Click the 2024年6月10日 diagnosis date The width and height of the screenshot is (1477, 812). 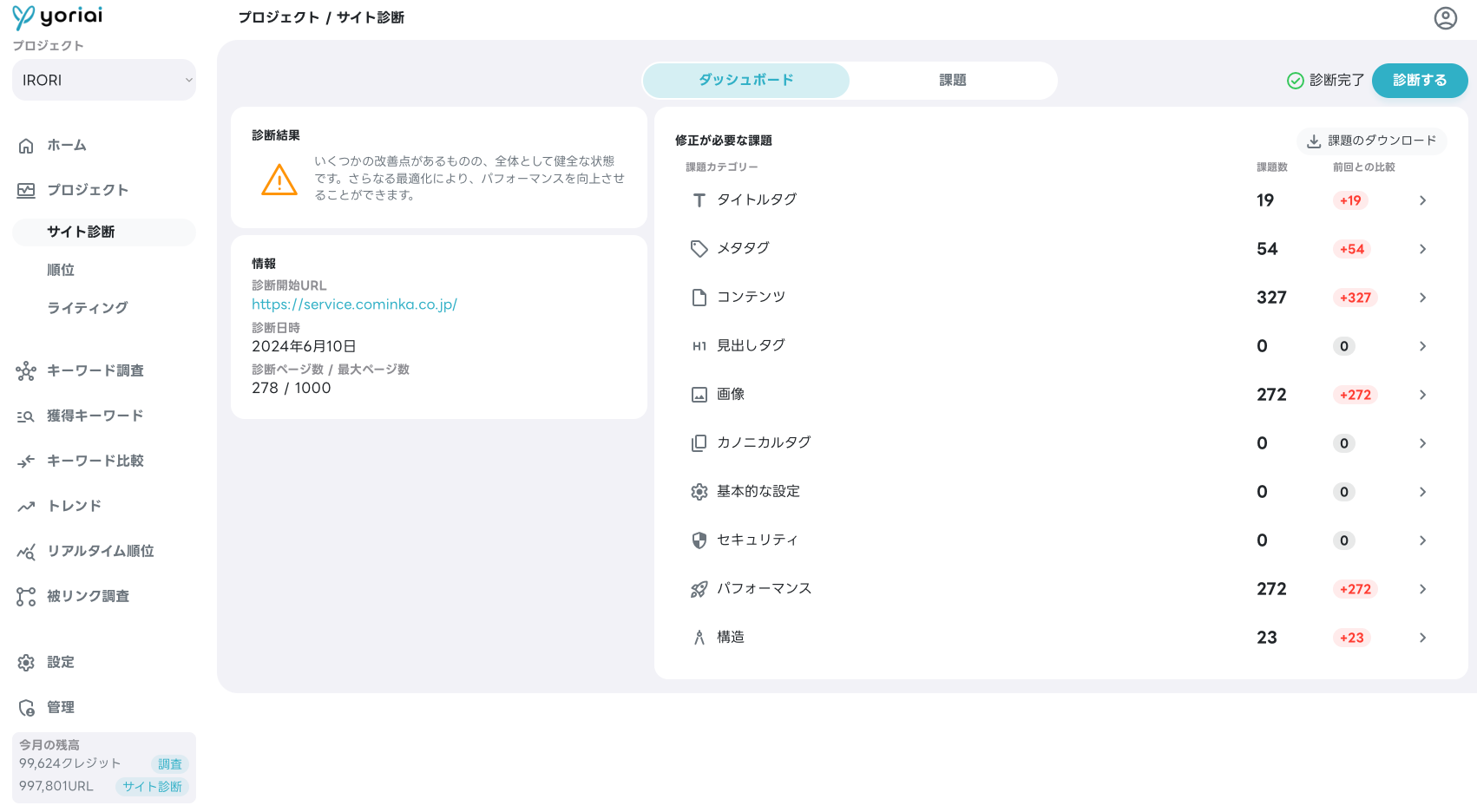click(304, 346)
